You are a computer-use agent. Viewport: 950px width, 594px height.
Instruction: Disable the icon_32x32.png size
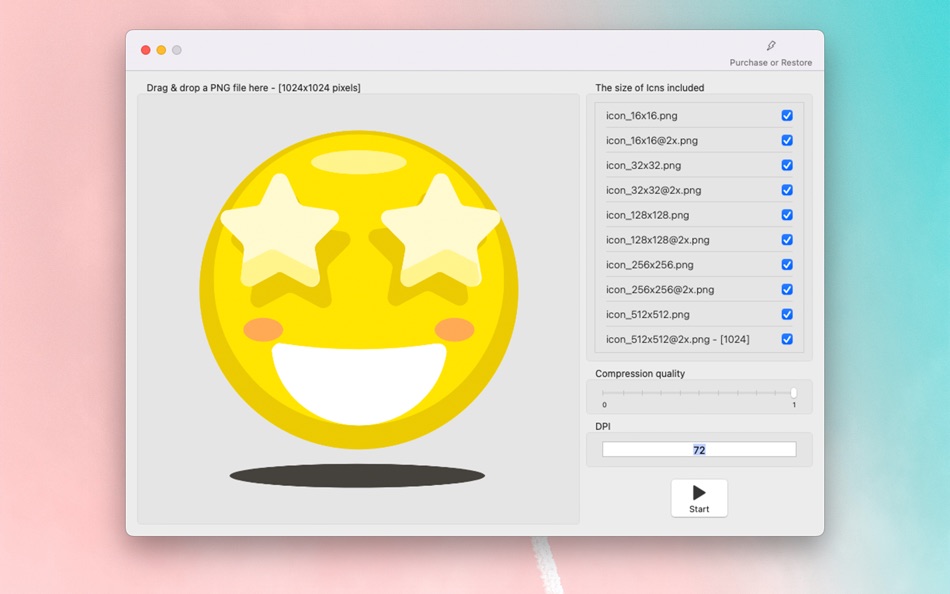pyautogui.click(x=787, y=165)
